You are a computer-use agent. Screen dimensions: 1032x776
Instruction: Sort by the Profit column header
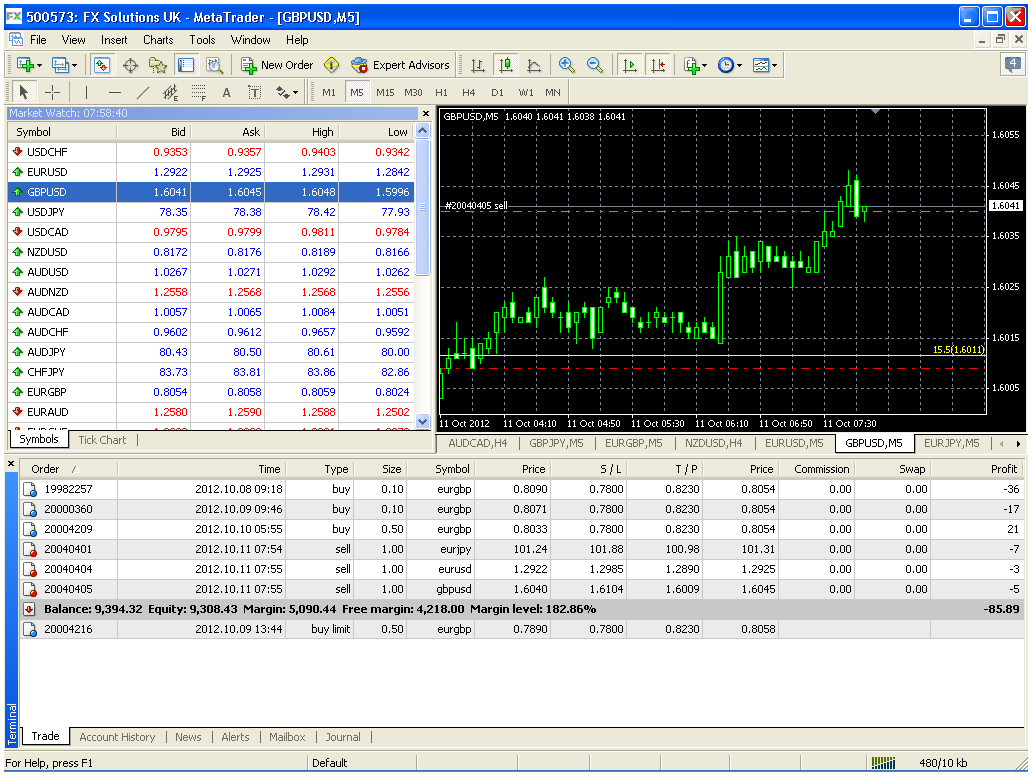click(978, 469)
